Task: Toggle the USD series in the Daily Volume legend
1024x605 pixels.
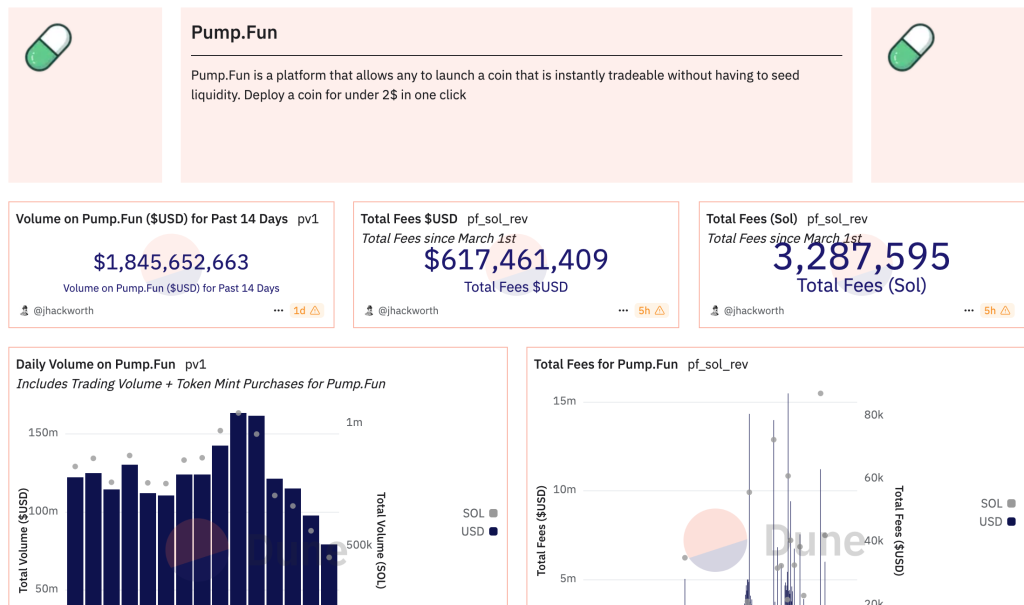Action: pyautogui.click(x=479, y=532)
